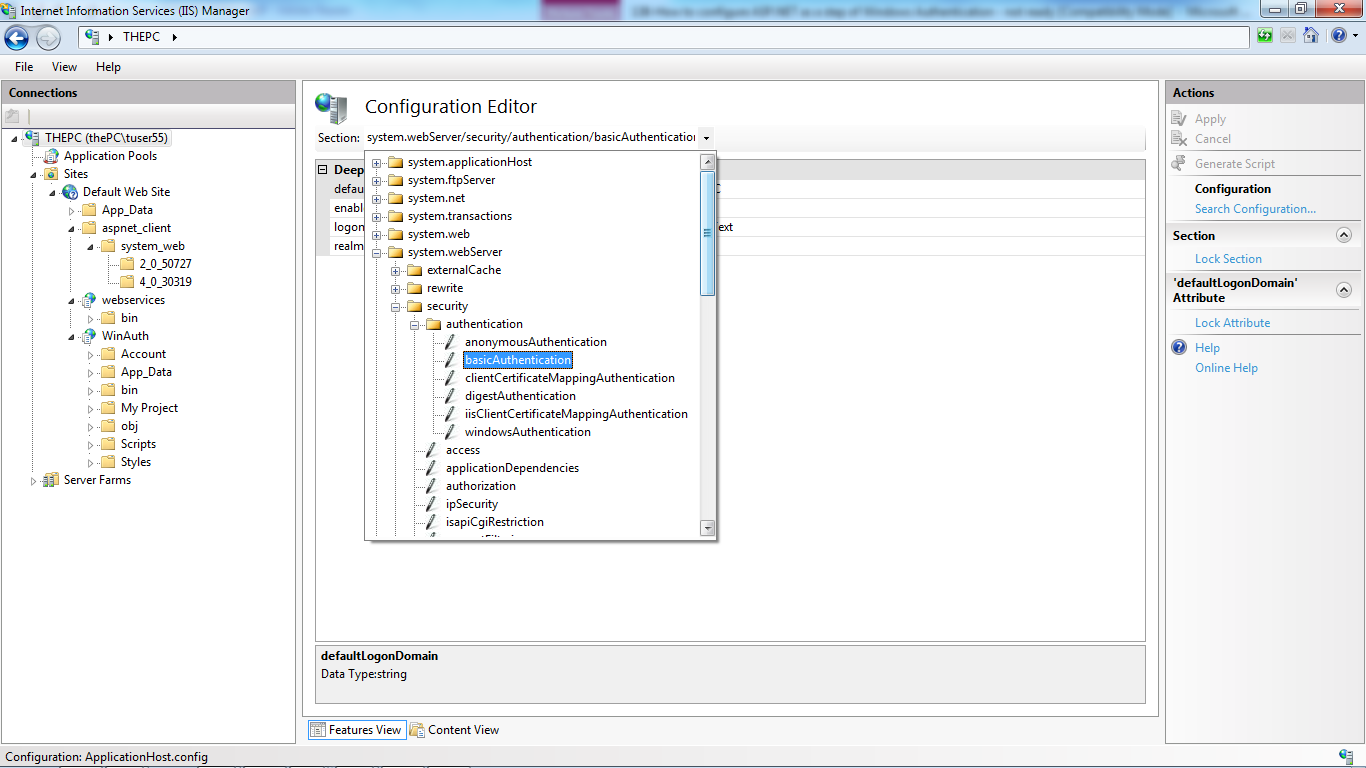
Task: Click the status bar icon at bottom right
Action: [1346, 756]
